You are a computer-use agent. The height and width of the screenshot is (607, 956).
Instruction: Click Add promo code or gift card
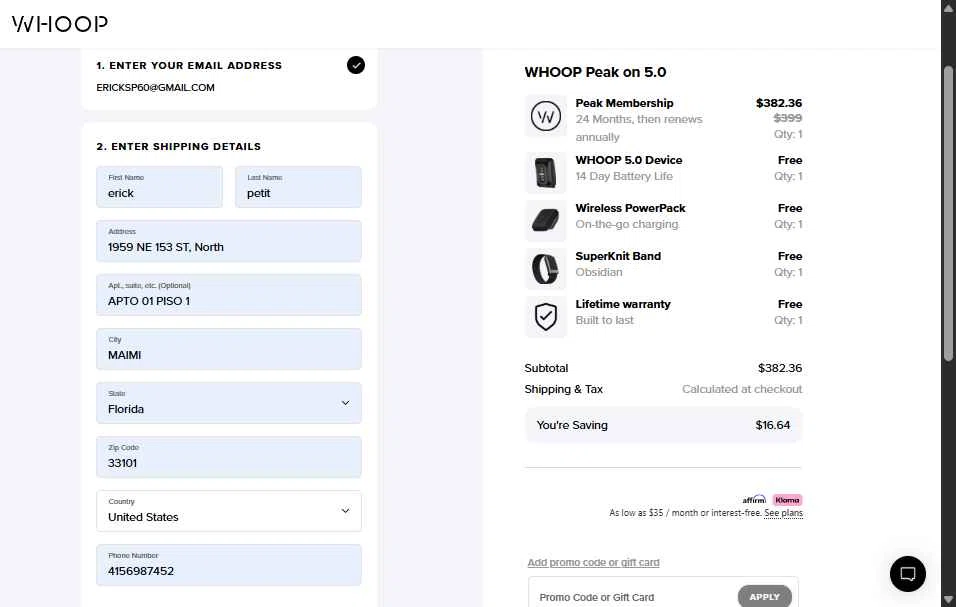(593, 563)
